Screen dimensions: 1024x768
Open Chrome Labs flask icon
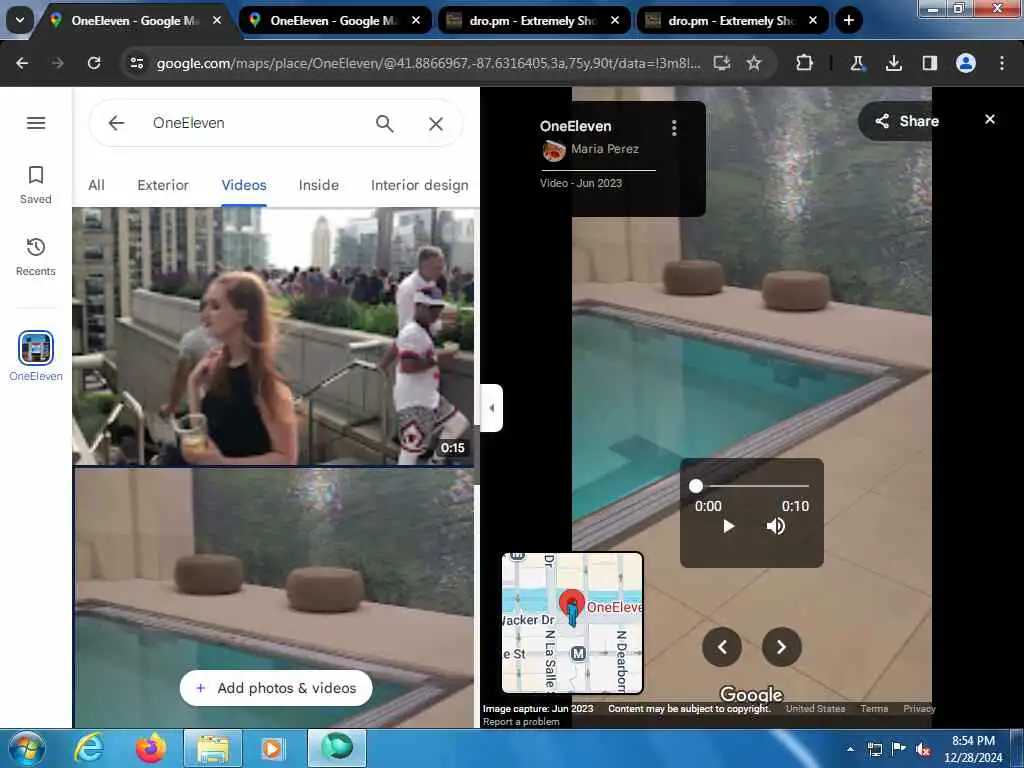pos(857,63)
